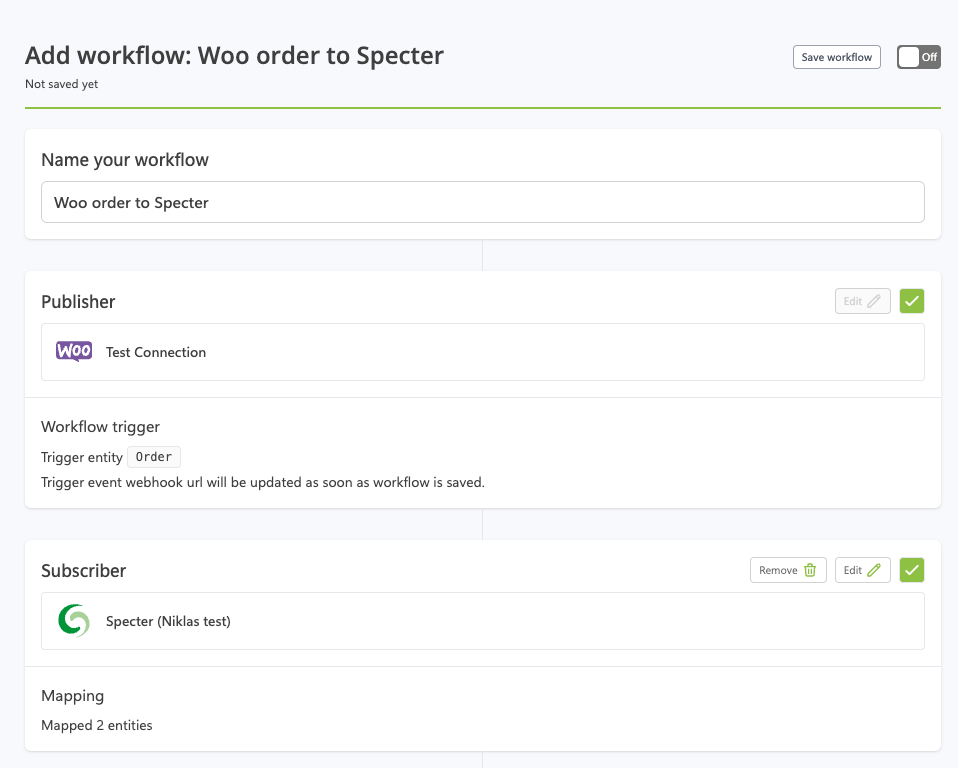The image size is (958, 768).
Task: Toggle the green checkmark in the Subscriber section
Action: coord(912,570)
